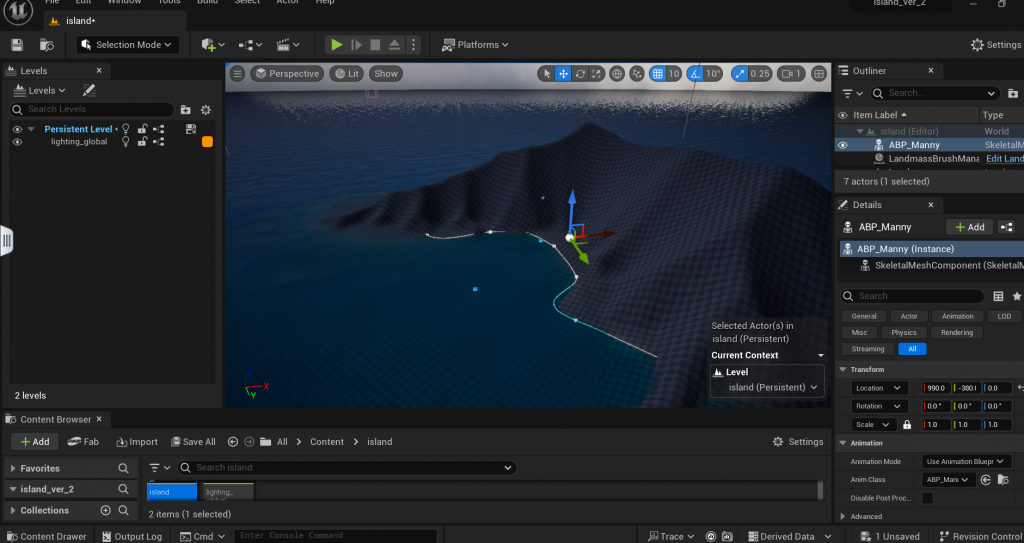Open the Content Drawer
Screen dimensions: 1024x543
[46, 536]
